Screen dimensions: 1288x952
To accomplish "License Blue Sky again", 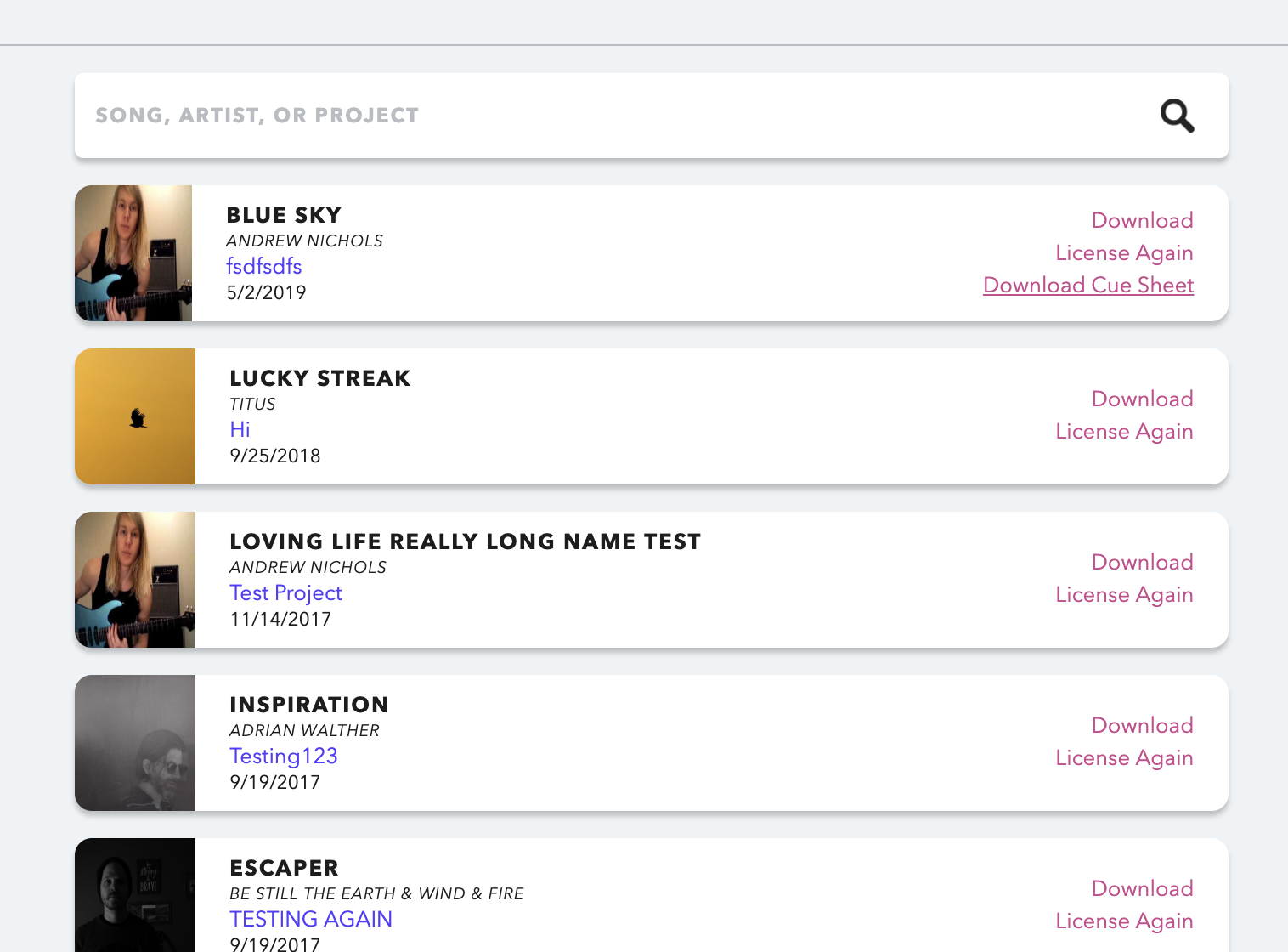I will pyautogui.click(x=1124, y=252).
